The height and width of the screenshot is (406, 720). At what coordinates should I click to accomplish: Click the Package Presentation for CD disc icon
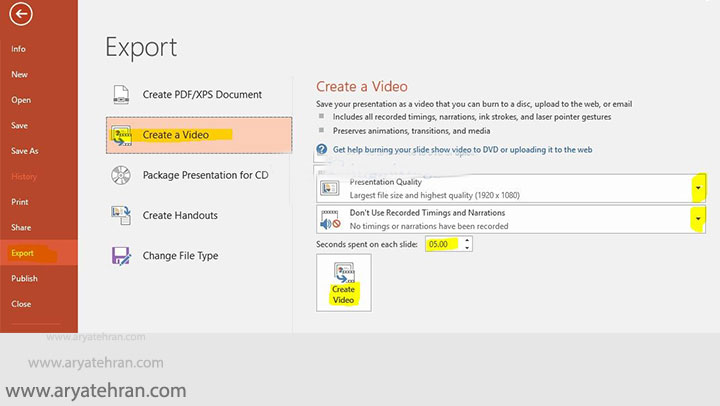[121, 175]
